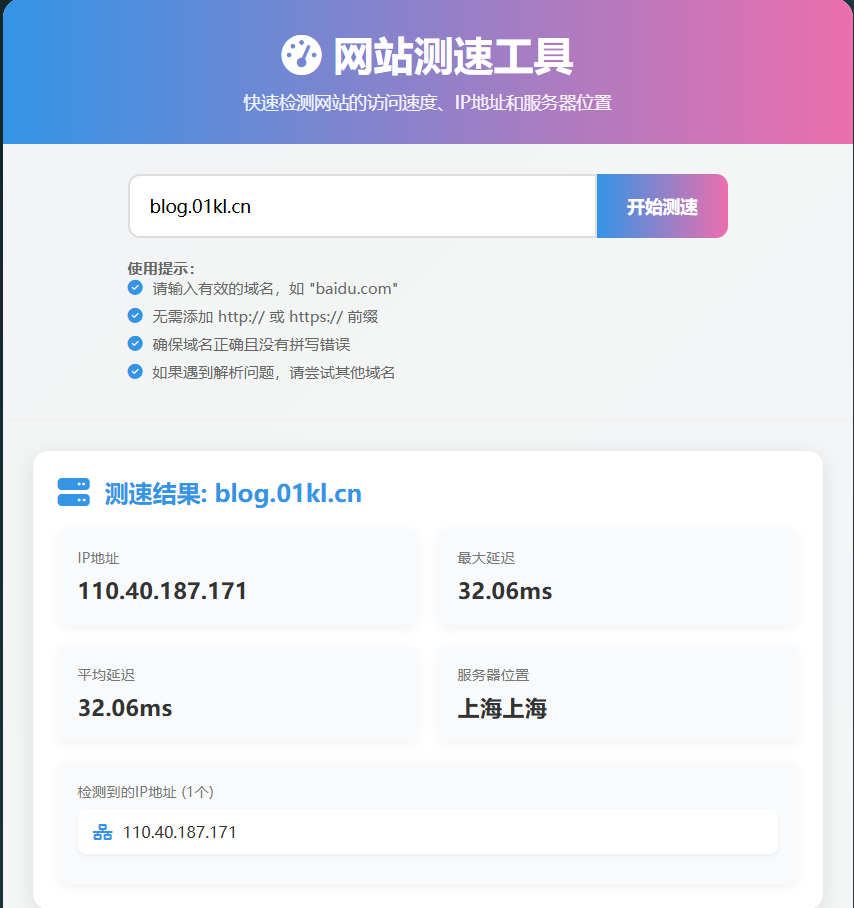Click the 使用提示 label
The width and height of the screenshot is (854, 908).
point(161,268)
